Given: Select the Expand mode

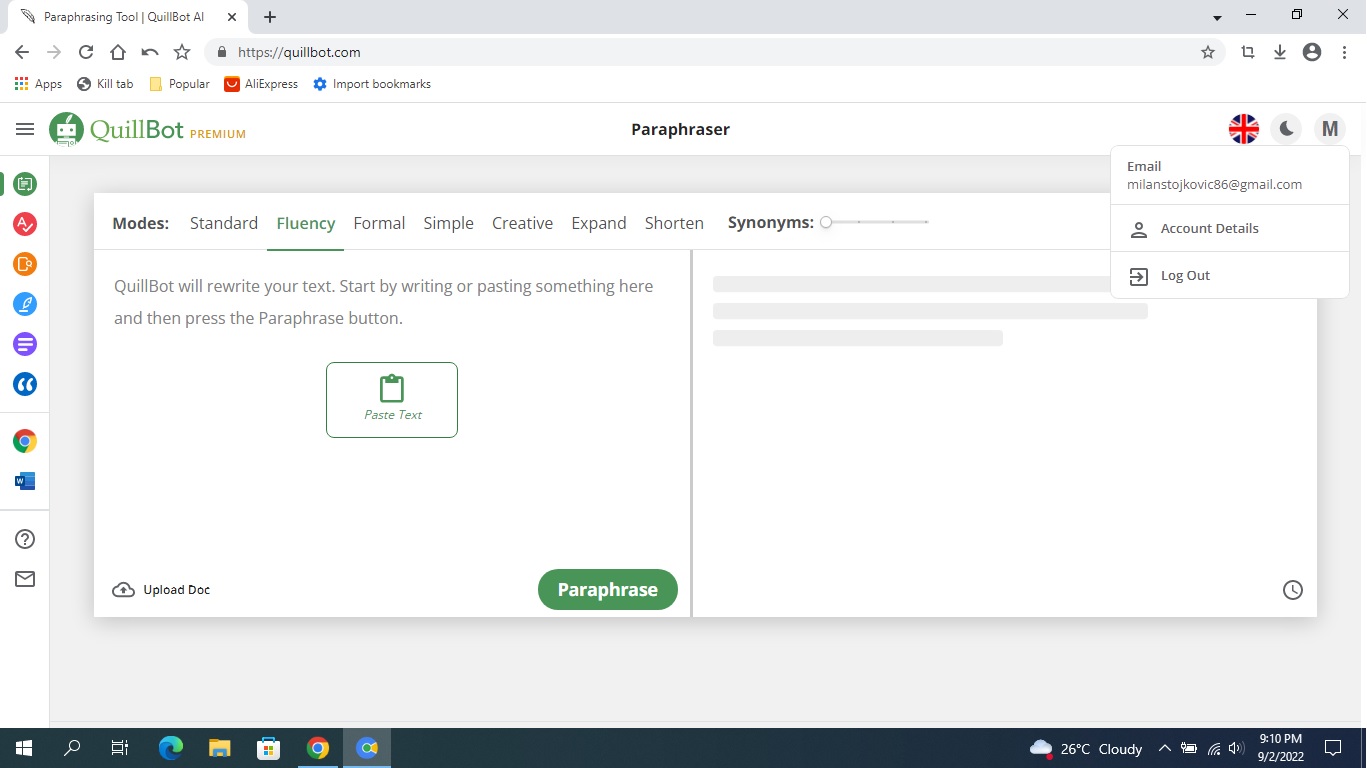Looking at the screenshot, I should pos(599,223).
